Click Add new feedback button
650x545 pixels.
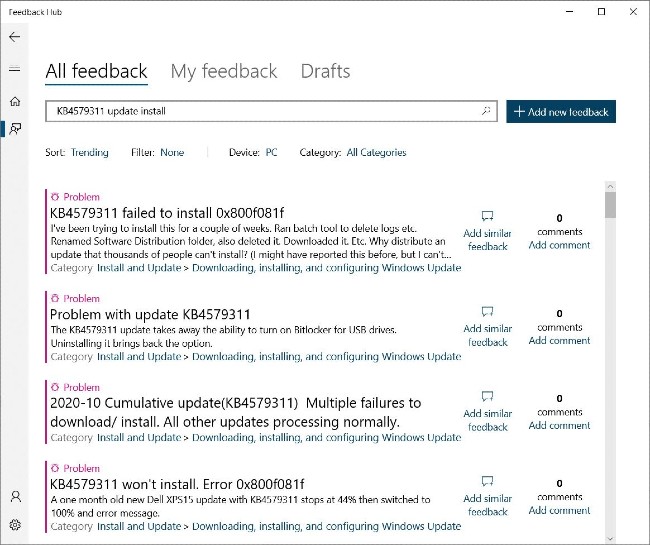(x=561, y=111)
